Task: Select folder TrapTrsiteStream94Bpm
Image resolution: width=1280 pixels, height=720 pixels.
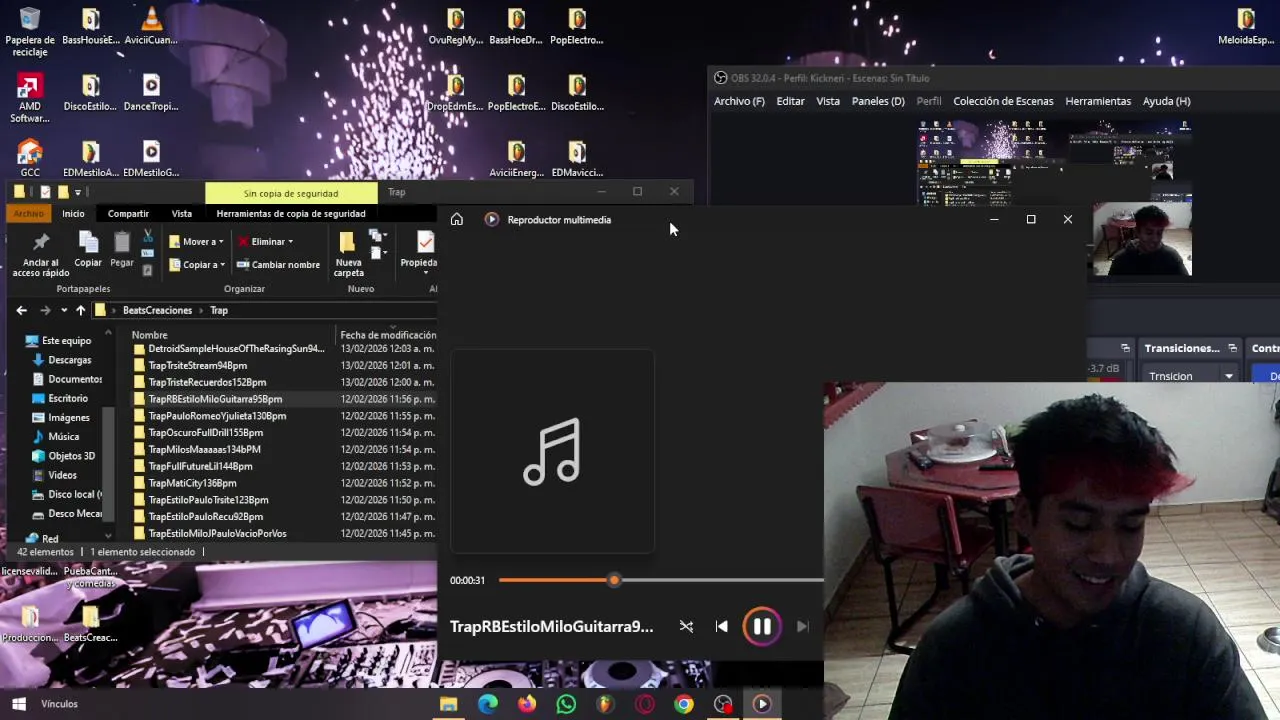Action: point(198,365)
